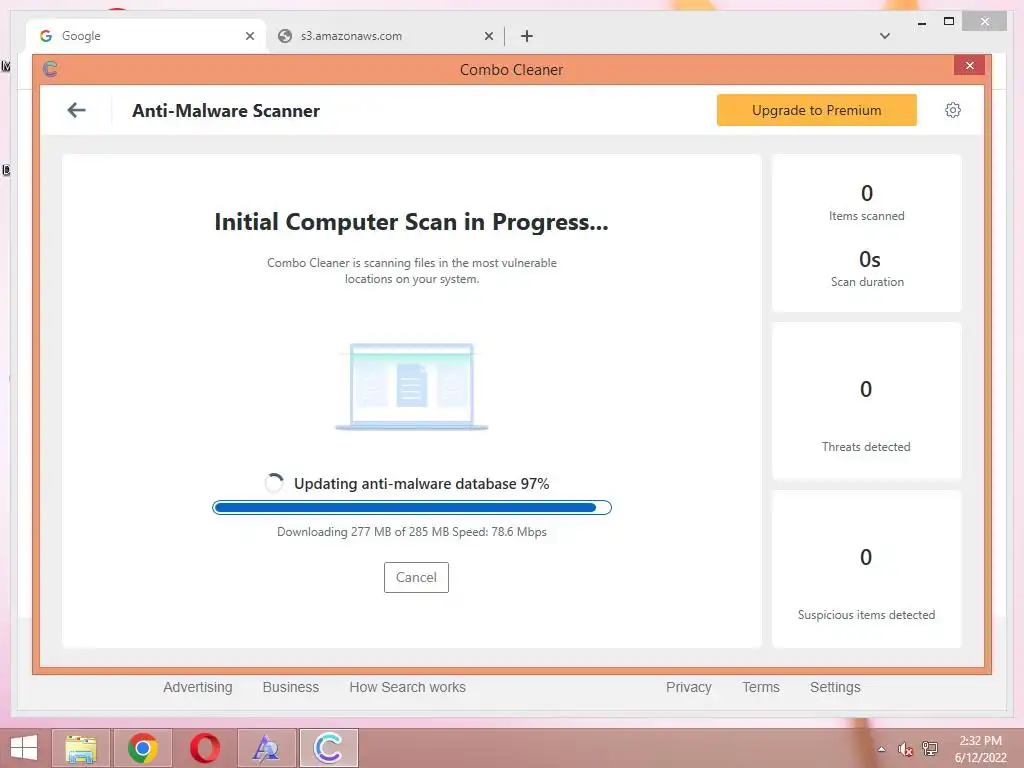Click the Anti-Malware Scanner heading
Image resolution: width=1024 pixels, height=768 pixels.
point(226,110)
